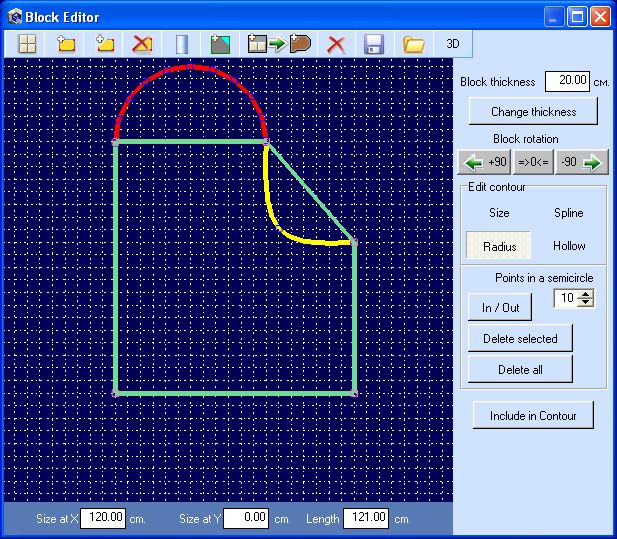This screenshot has width=617, height=539.
Task: Click the Delete all button
Action: [x=520, y=369]
